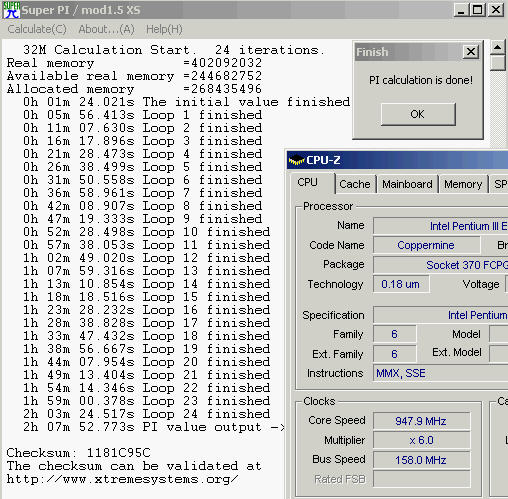Viewport: 508px width, 499px height.
Task: Click the Super PI vertical scrollbar thumb
Action: (x=498, y=63)
